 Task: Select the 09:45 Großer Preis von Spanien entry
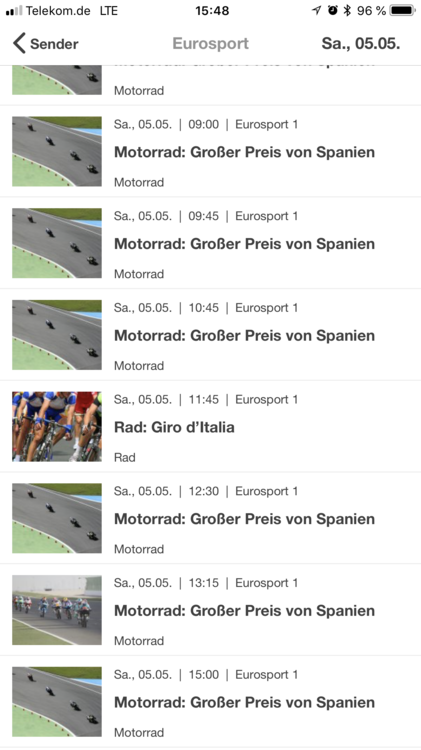click(210, 243)
